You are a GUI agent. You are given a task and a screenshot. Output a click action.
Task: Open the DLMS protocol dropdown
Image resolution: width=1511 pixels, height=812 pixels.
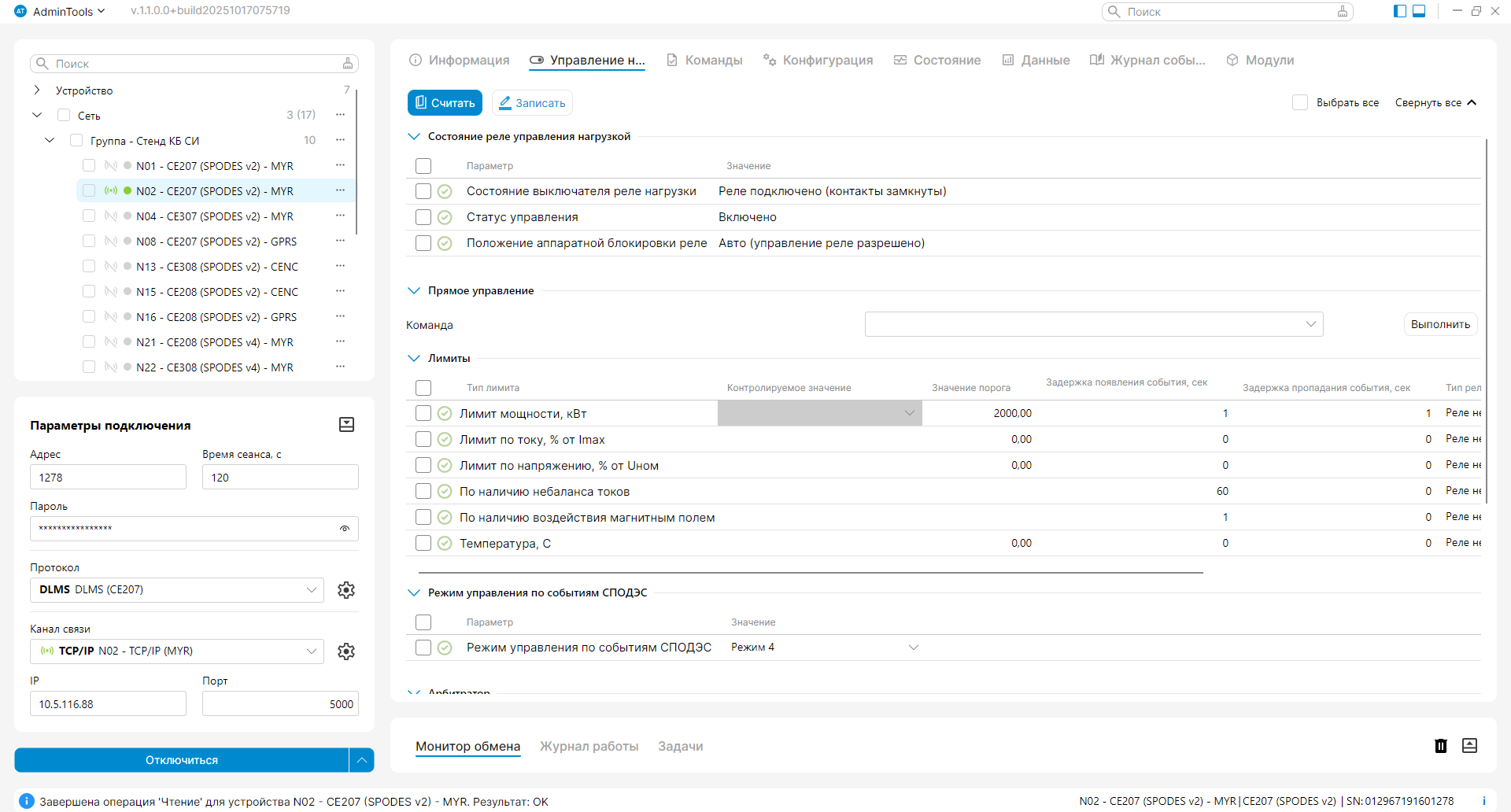pyautogui.click(x=177, y=590)
